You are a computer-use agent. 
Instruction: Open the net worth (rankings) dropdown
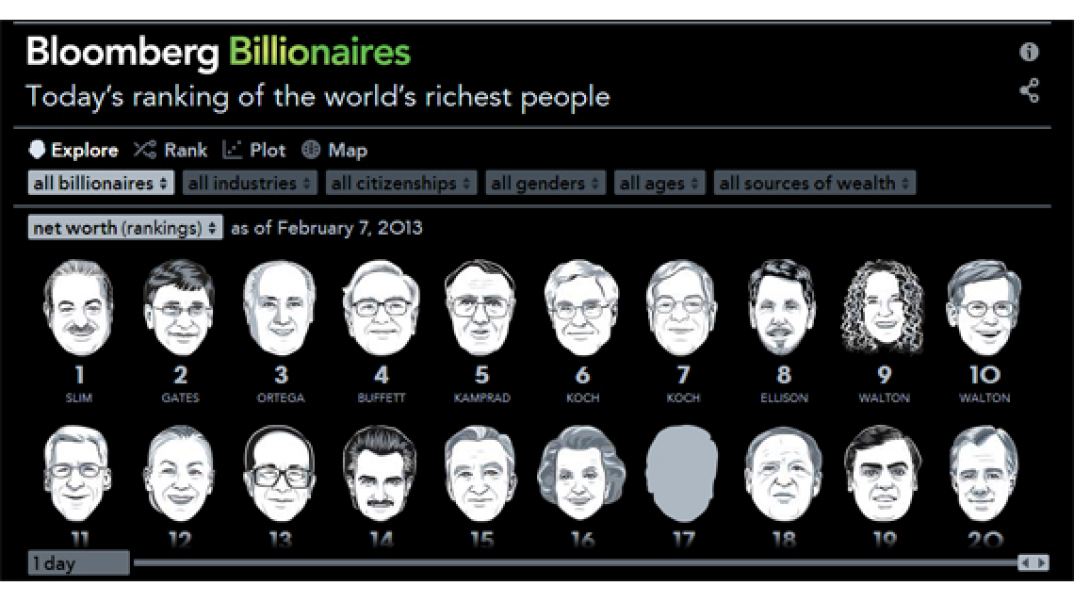click(126, 228)
